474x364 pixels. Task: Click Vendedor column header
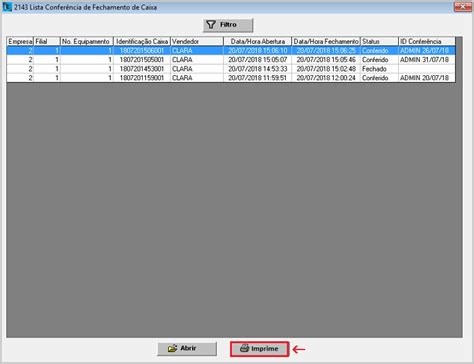coord(197,41)
